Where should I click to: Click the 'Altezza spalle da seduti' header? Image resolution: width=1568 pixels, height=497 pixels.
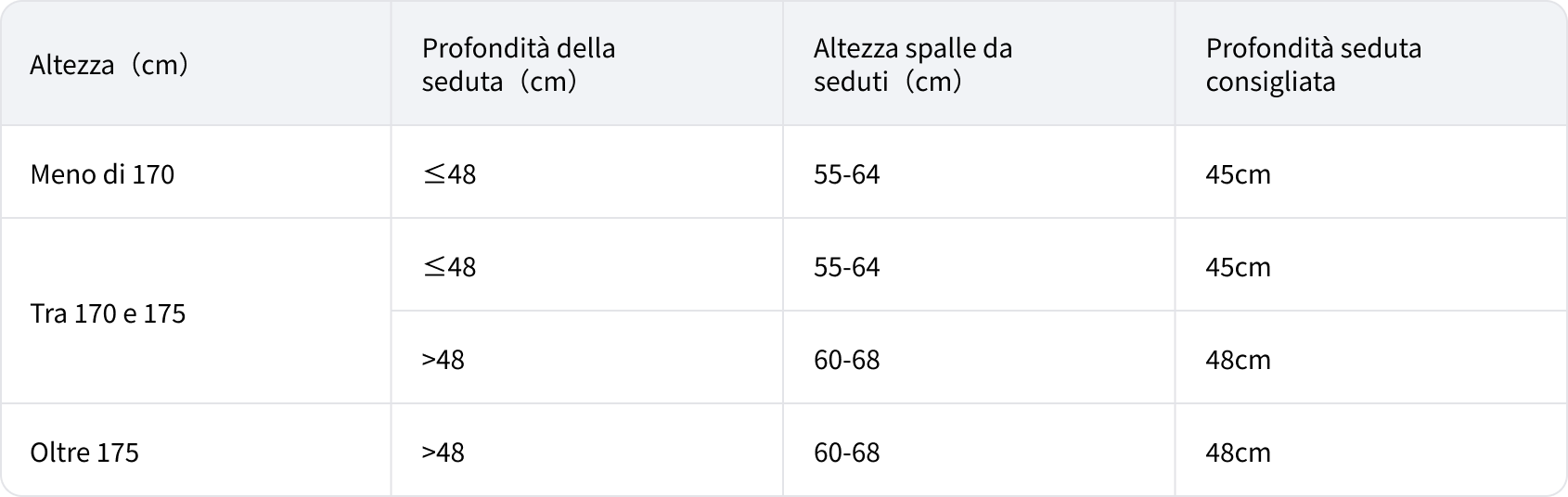pyautogui.click(x=912, y=65)
